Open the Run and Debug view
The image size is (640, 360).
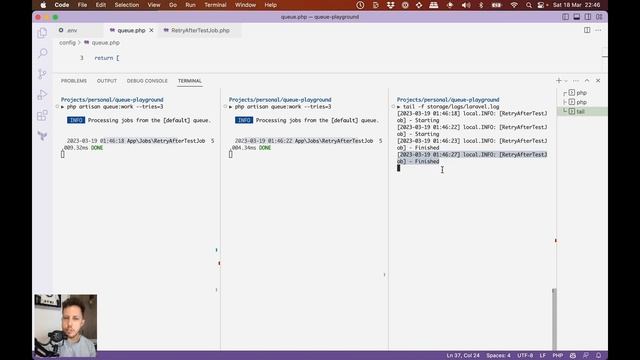(42, 95)
